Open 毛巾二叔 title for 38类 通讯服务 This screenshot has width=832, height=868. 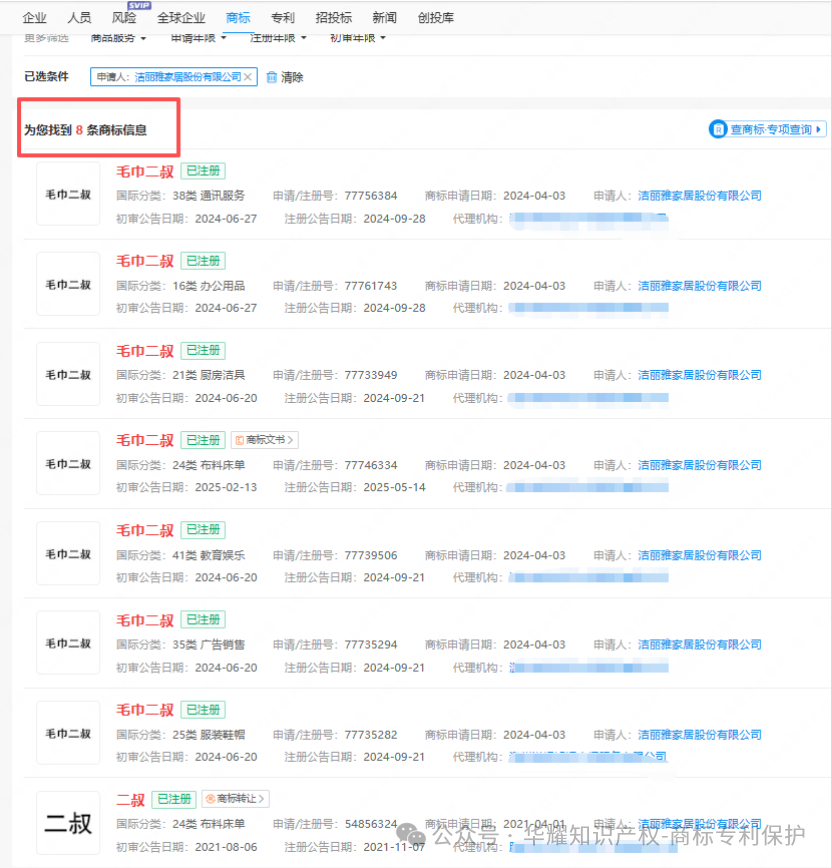[x=145, y=172]
